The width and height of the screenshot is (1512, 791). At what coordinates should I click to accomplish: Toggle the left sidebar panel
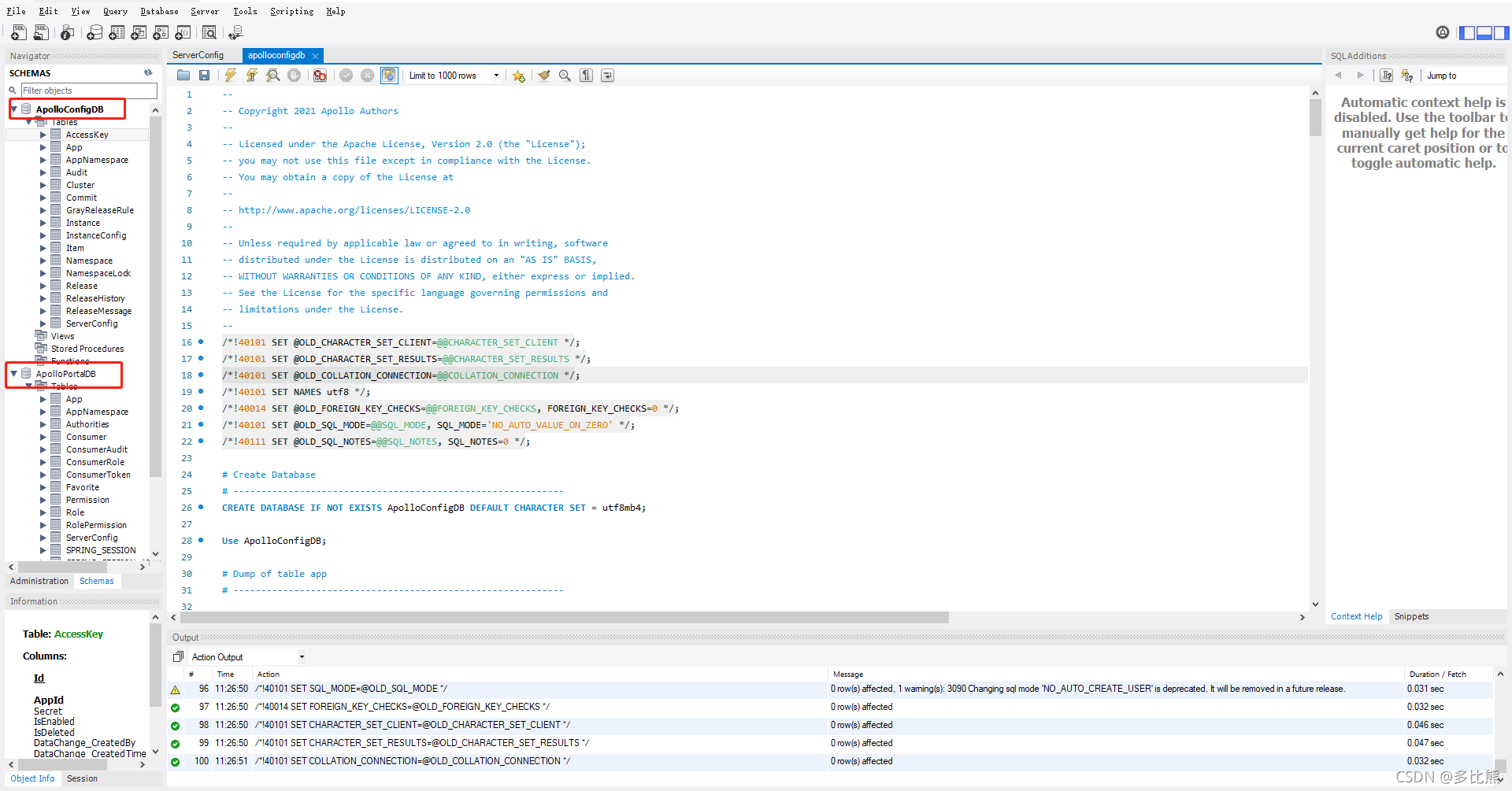pos(1466,33)
